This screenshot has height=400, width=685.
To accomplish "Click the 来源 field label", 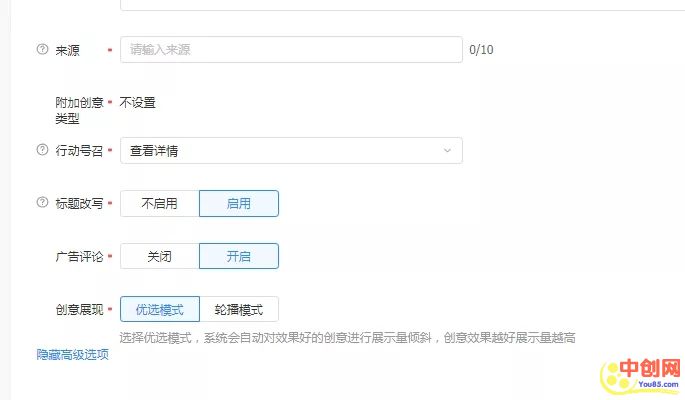I will (x=68, y=50).
